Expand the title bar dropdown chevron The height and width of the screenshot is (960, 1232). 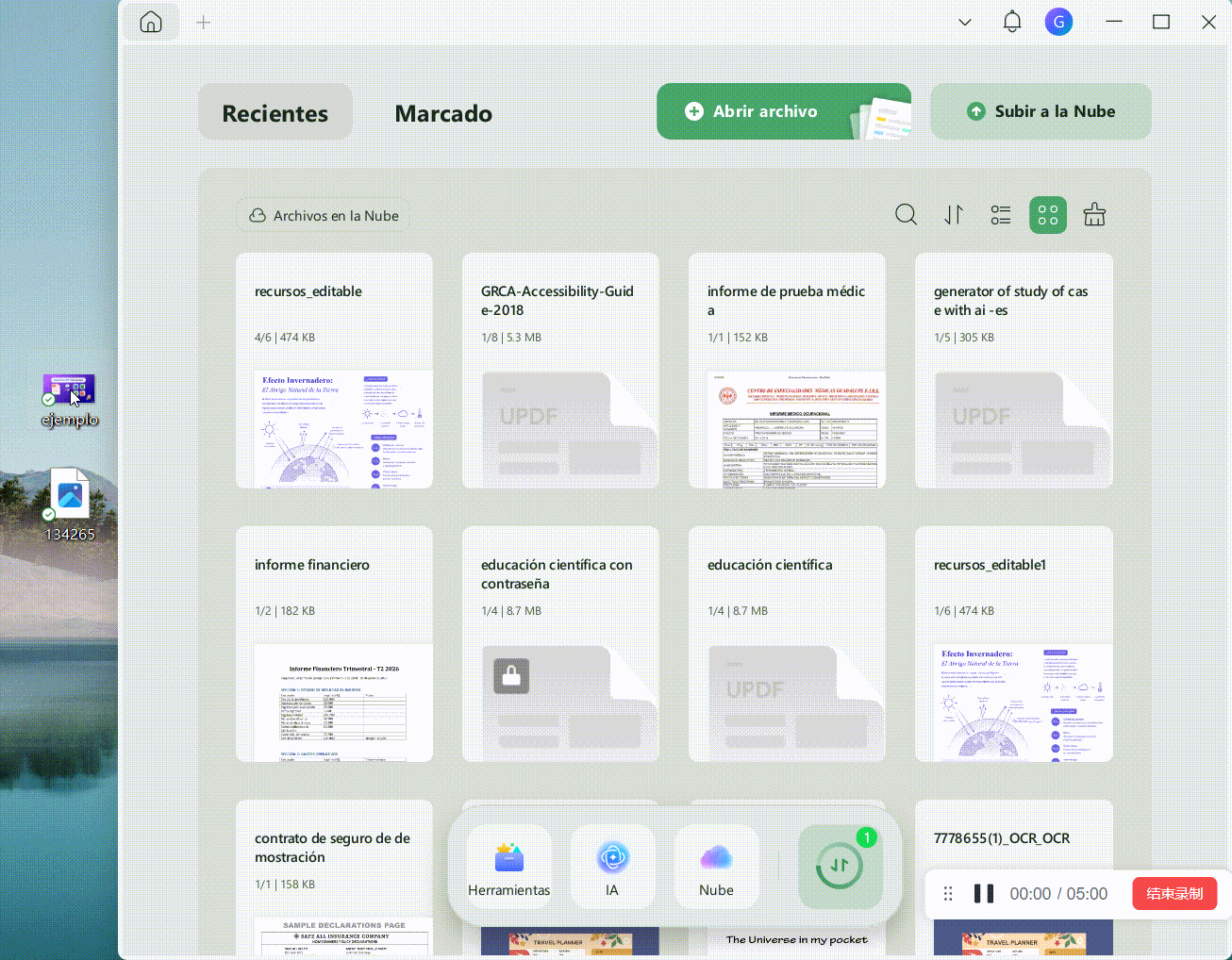965,23
